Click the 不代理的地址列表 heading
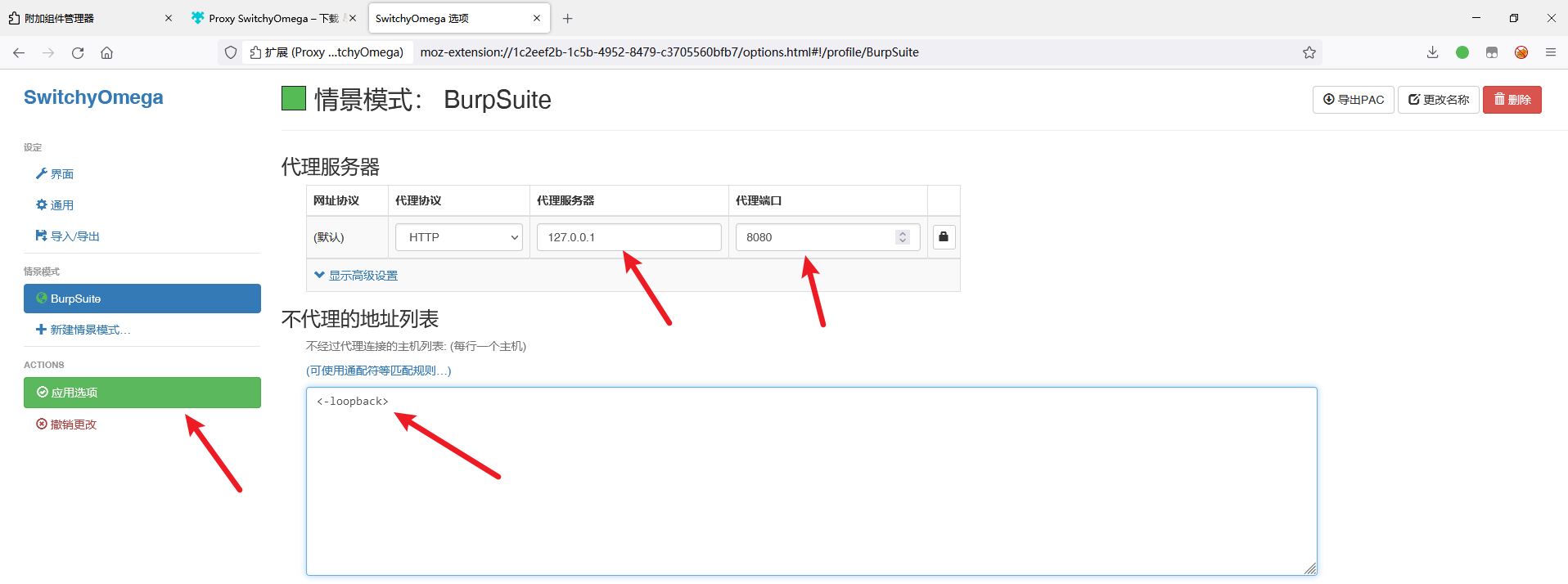 360,319
